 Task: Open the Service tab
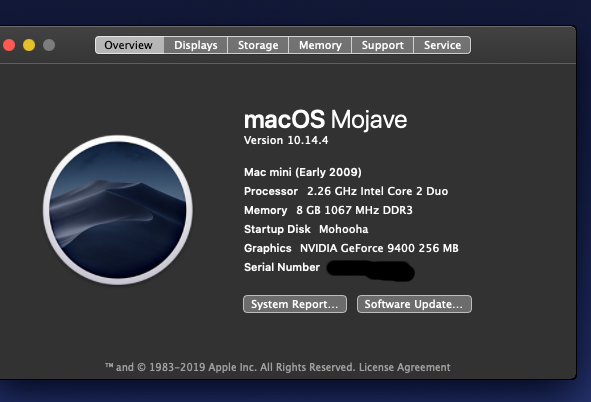tap(442, 45)
